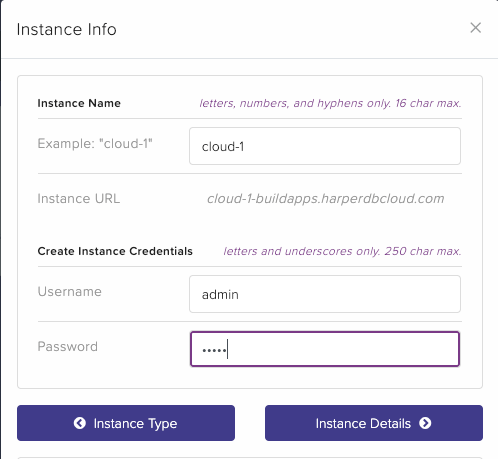This screenshot has height=459, width=498.
Task: Select the generated Instance URL text
Action: [325, 199]
